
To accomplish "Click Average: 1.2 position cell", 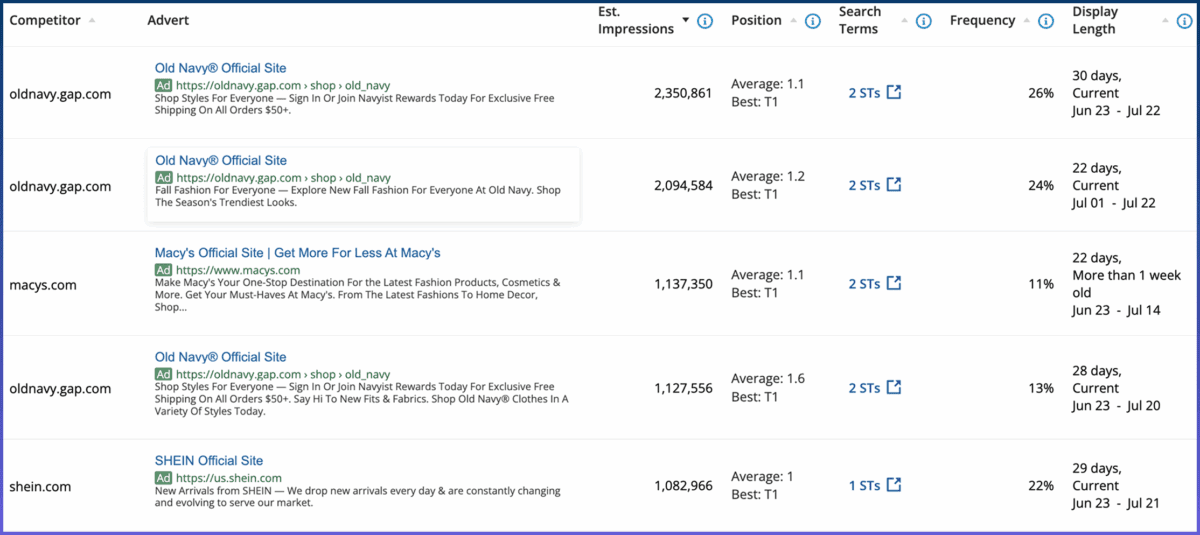I will click(x=768, y=177).
